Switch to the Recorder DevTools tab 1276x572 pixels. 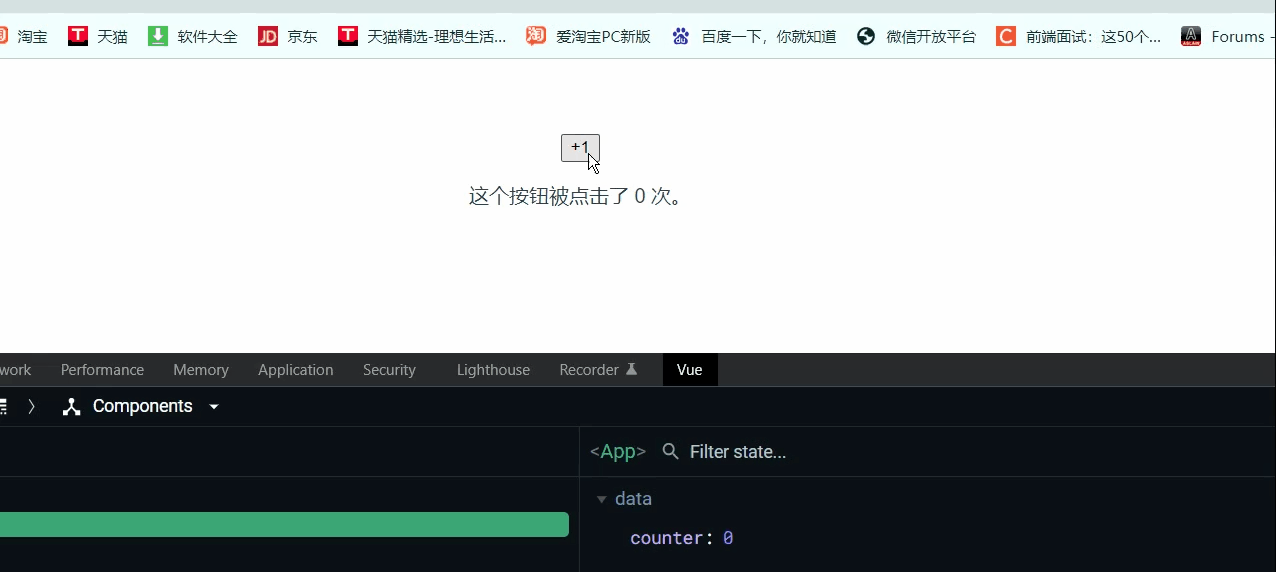click(598, 370)
